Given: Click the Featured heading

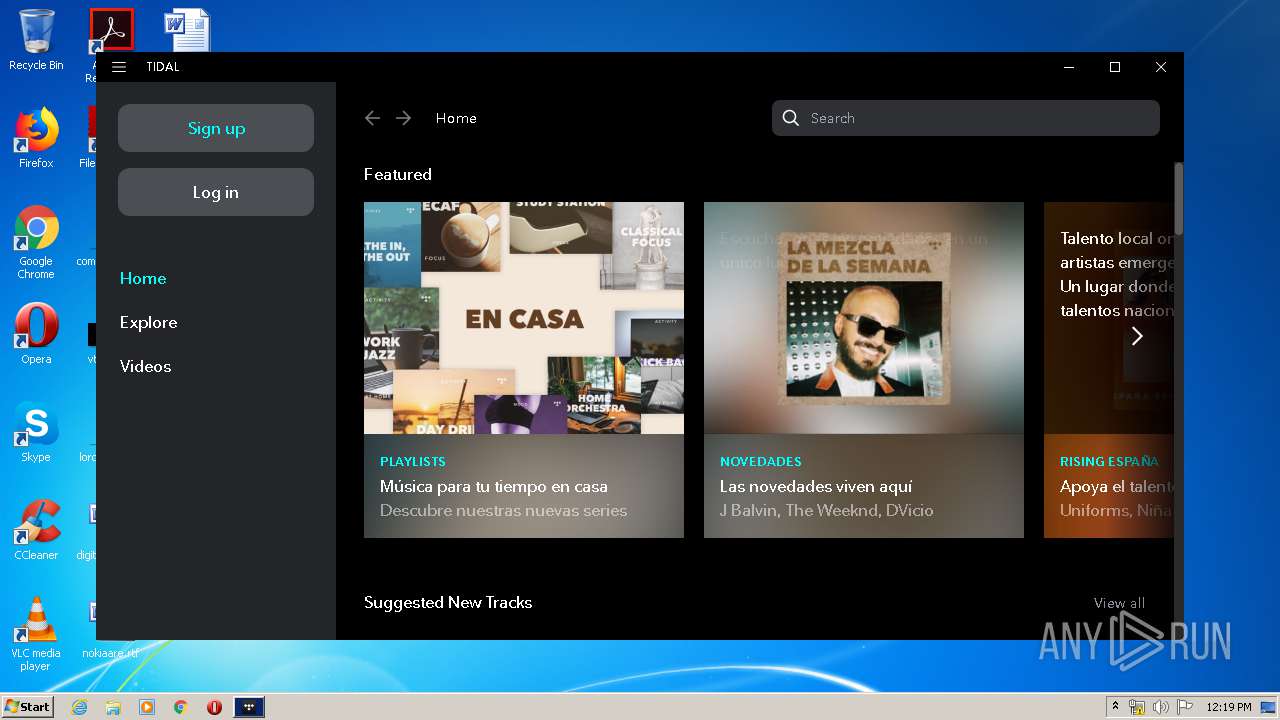Looking at the screenshot, I should [398, 174].
